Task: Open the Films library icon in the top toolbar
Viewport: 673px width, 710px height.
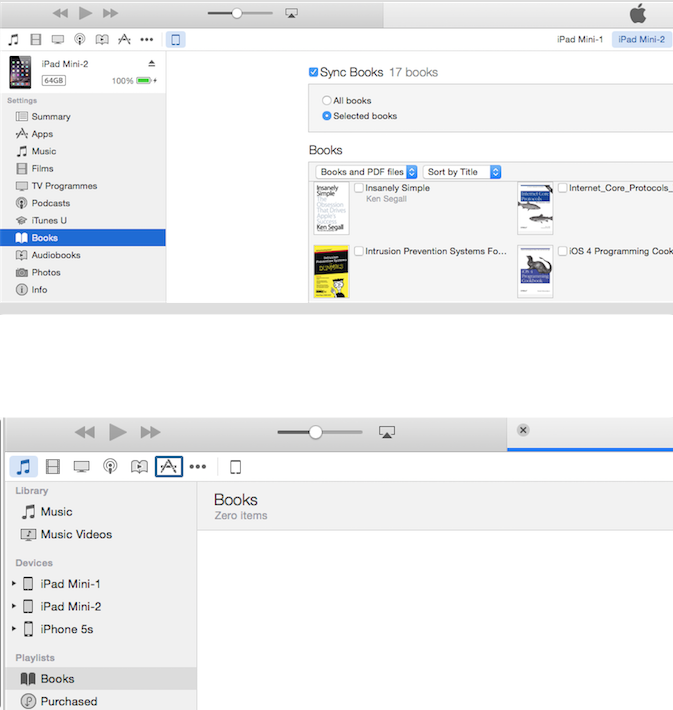Action: [36, 39]
